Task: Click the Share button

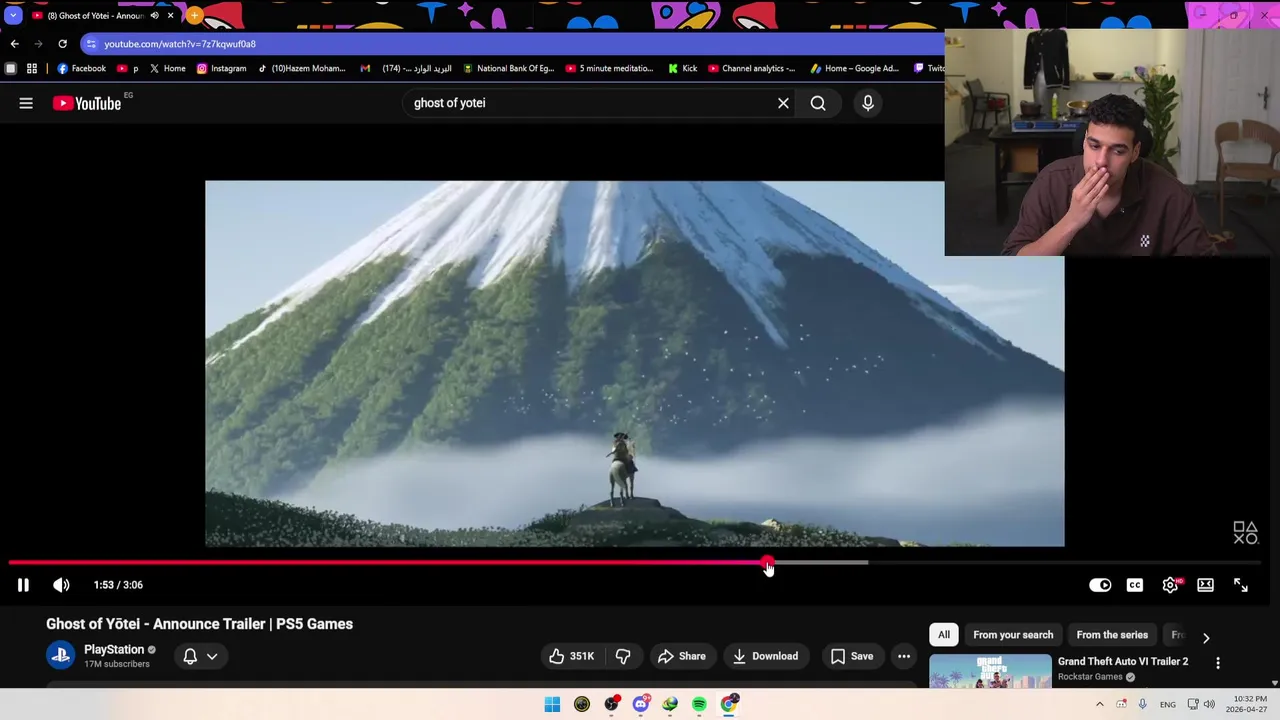Action: click(681, 656)
